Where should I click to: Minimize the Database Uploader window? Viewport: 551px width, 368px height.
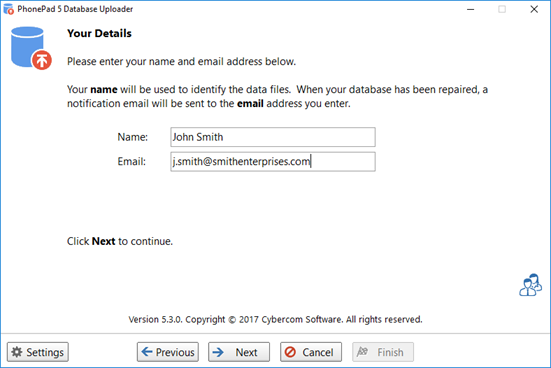click(471, 9)
